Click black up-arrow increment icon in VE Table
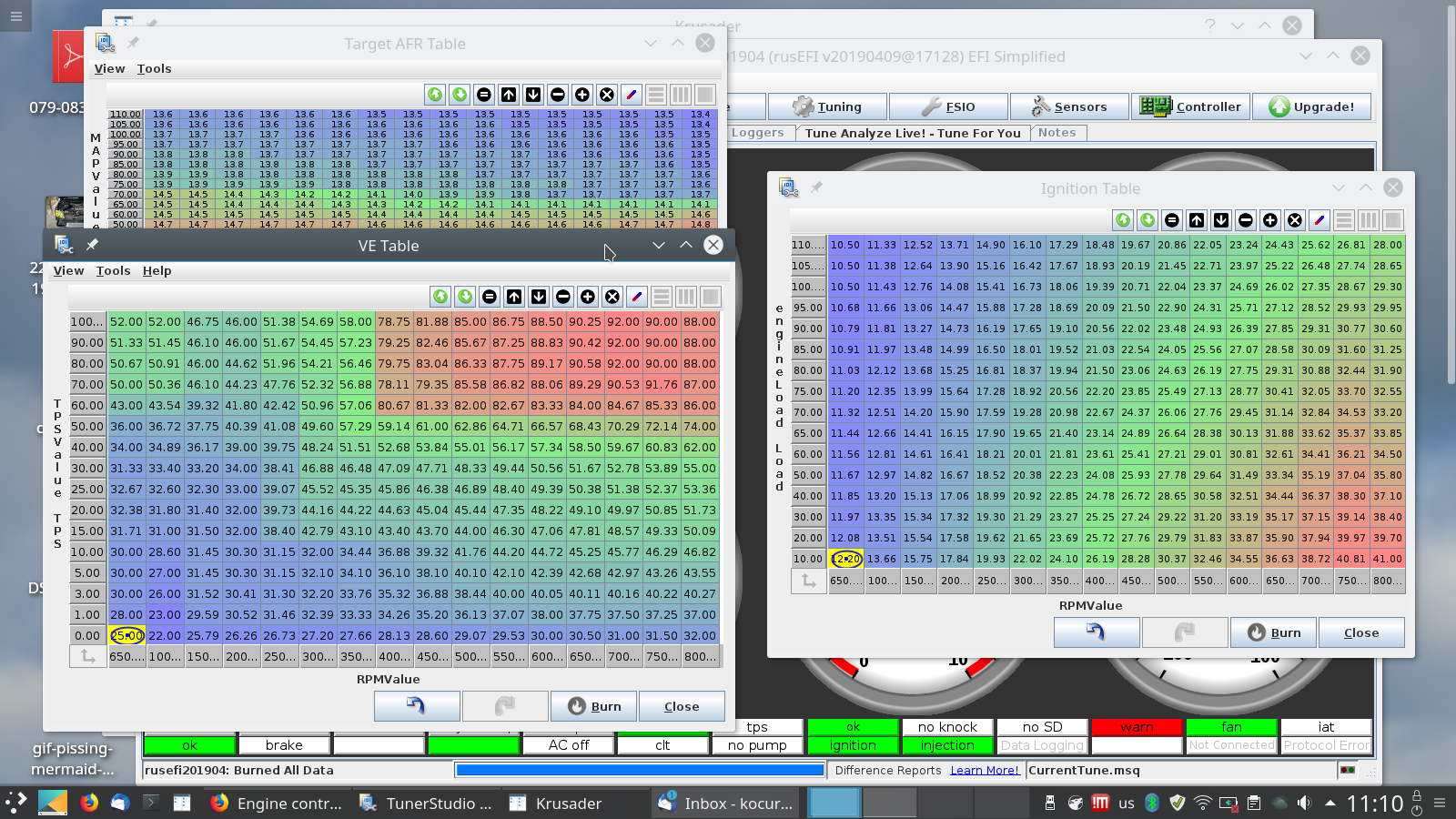This screenshot has height=819, width=1456. pos(514,297)
